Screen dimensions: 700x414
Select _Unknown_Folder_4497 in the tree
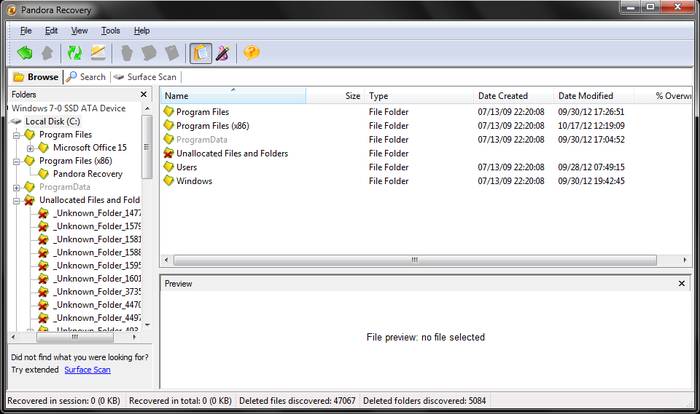97,318
